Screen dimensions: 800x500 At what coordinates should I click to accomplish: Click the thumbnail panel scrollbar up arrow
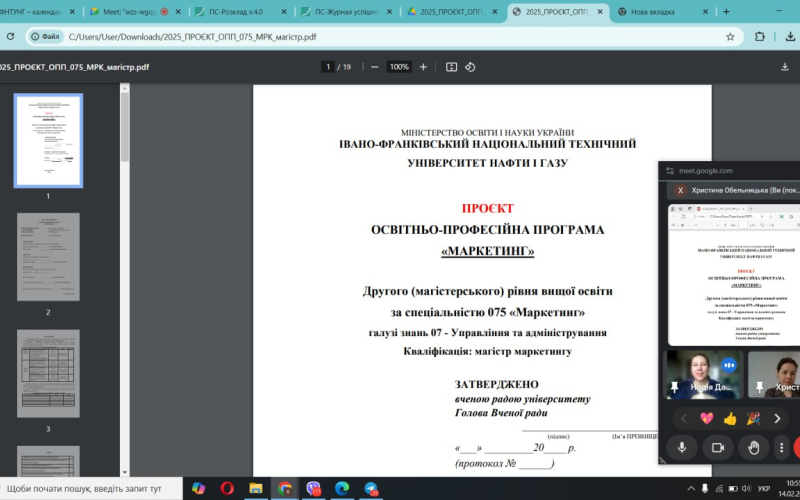click(x=124, y=88)
